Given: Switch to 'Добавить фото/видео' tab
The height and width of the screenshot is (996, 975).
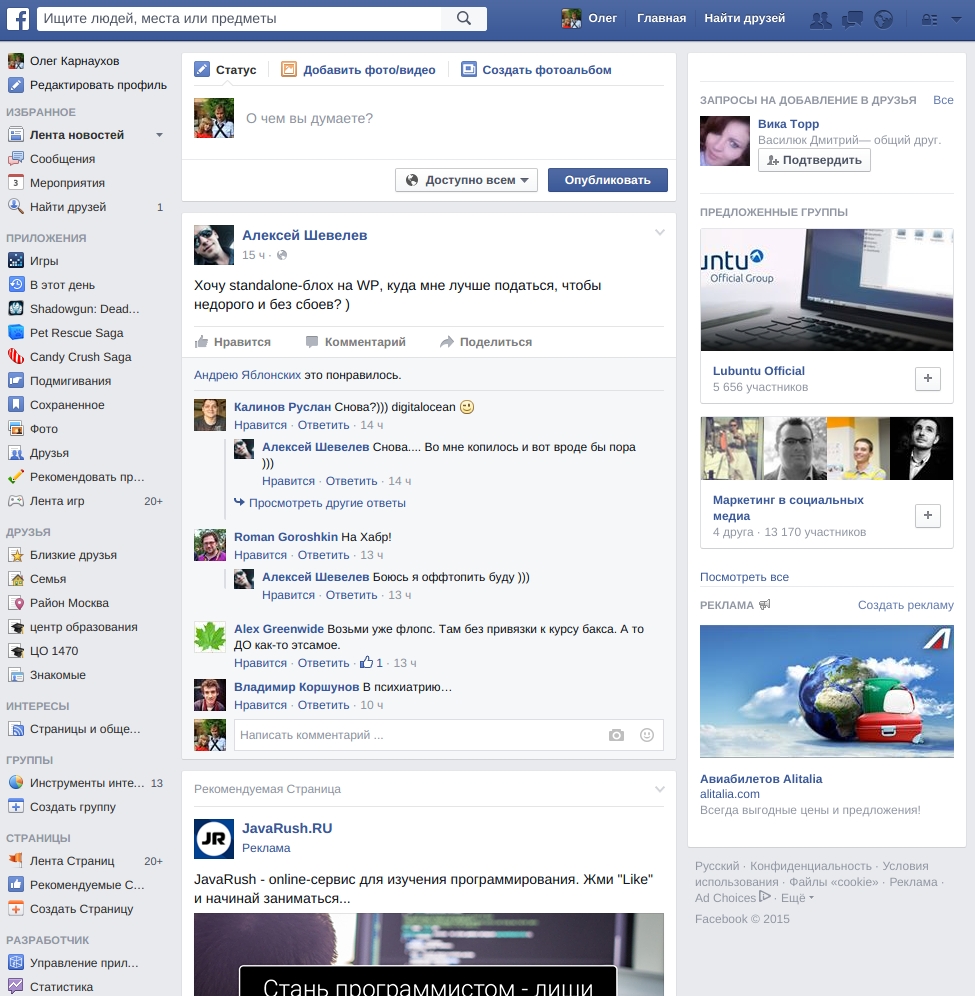Looking at the screenshot, I should click(359, 70).
